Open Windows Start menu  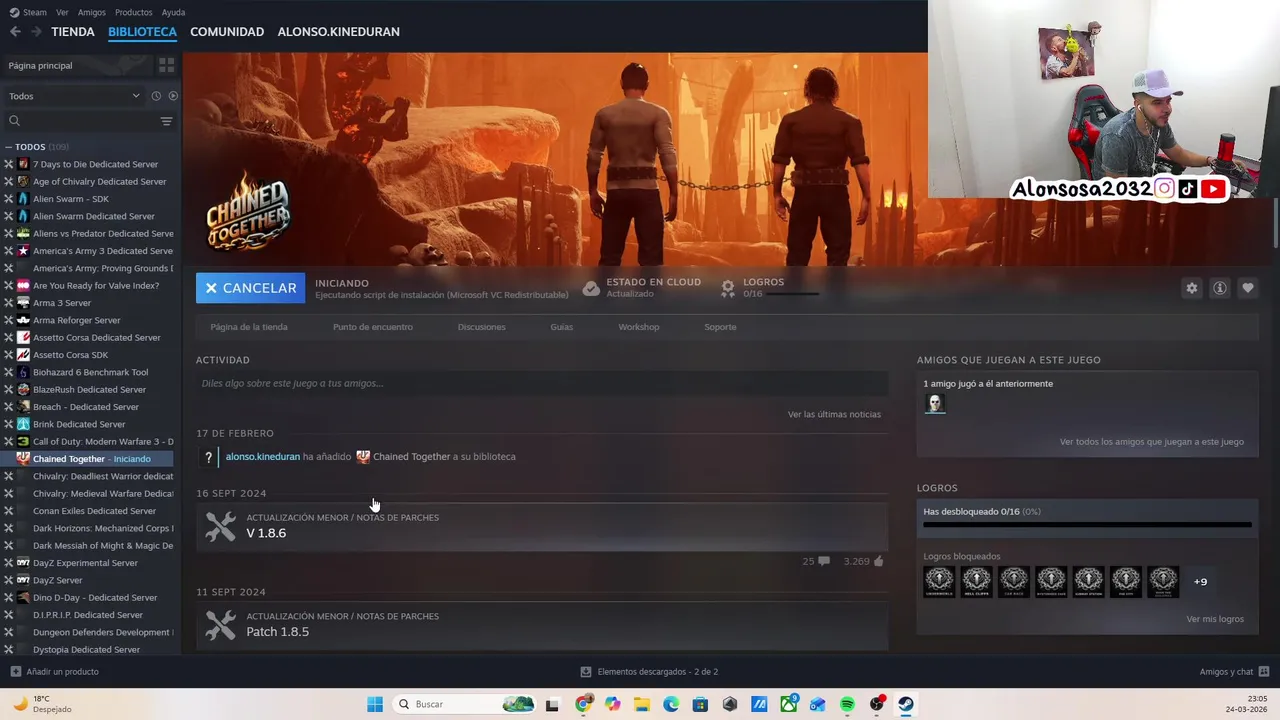[375, 704]
